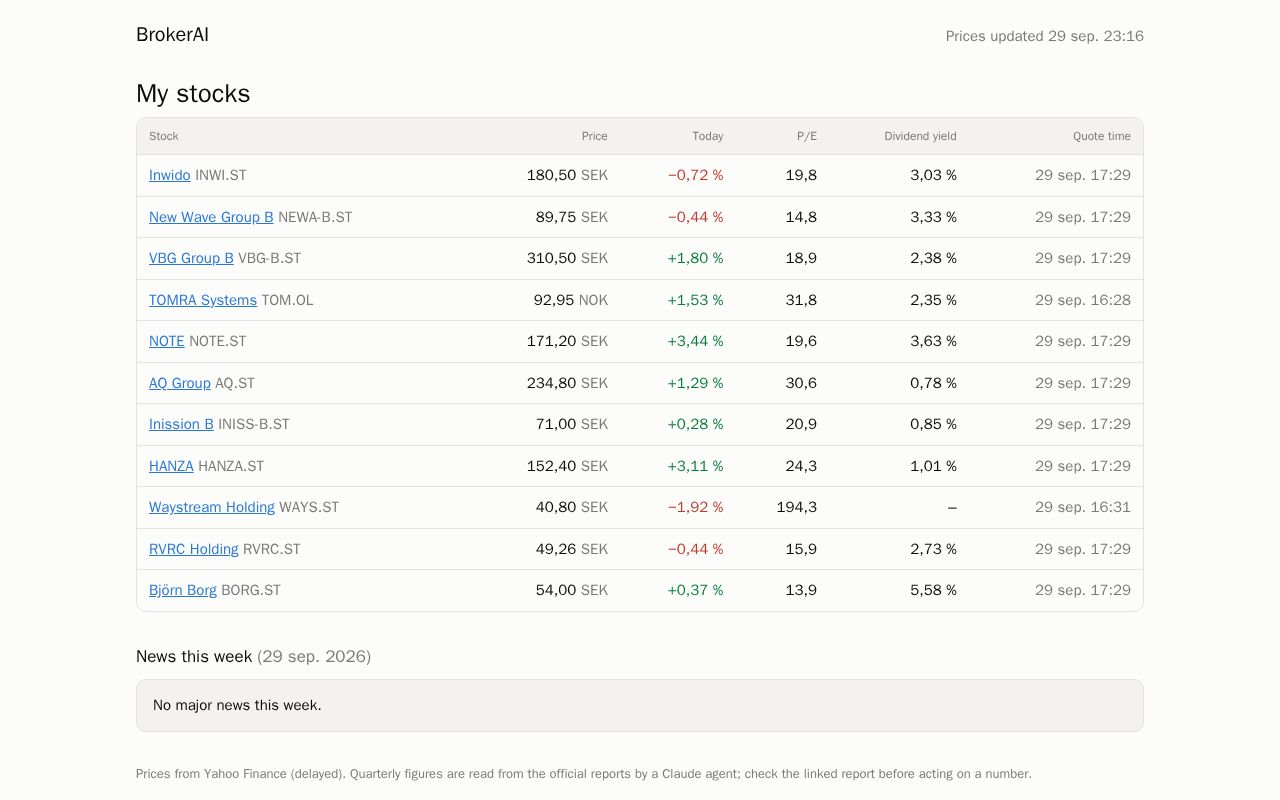Open the Björn Borg link
Screen dimensions: 1280x800
pyautogui.click(x=183, y=590)
